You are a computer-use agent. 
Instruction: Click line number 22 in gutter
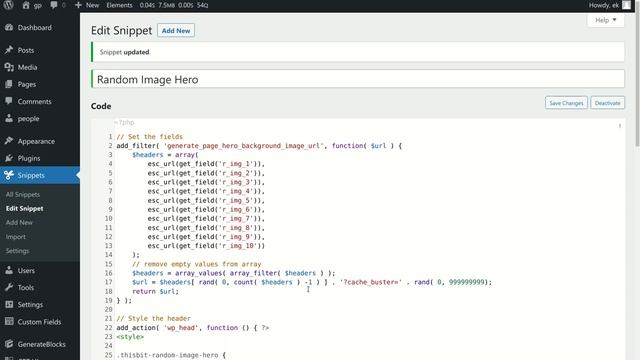(x=108, y=327)
